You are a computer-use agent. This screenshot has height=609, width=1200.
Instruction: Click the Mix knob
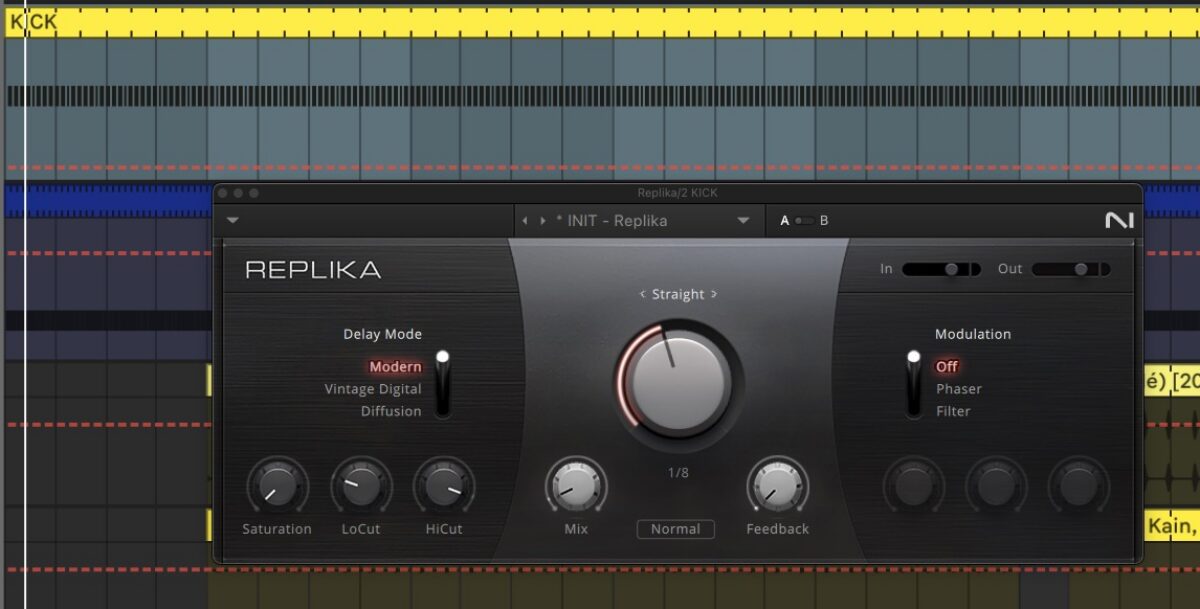(x=576, y=487)
